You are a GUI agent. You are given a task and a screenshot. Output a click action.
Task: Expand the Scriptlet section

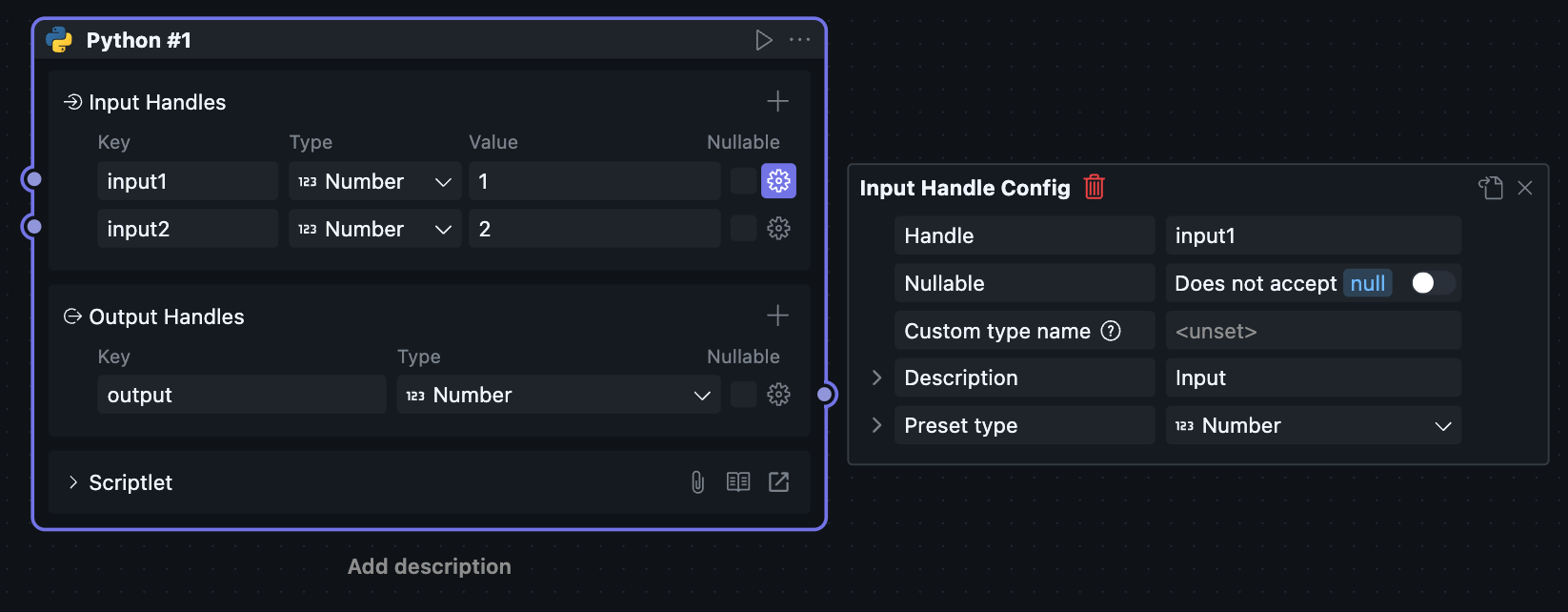tap(73, 482)
